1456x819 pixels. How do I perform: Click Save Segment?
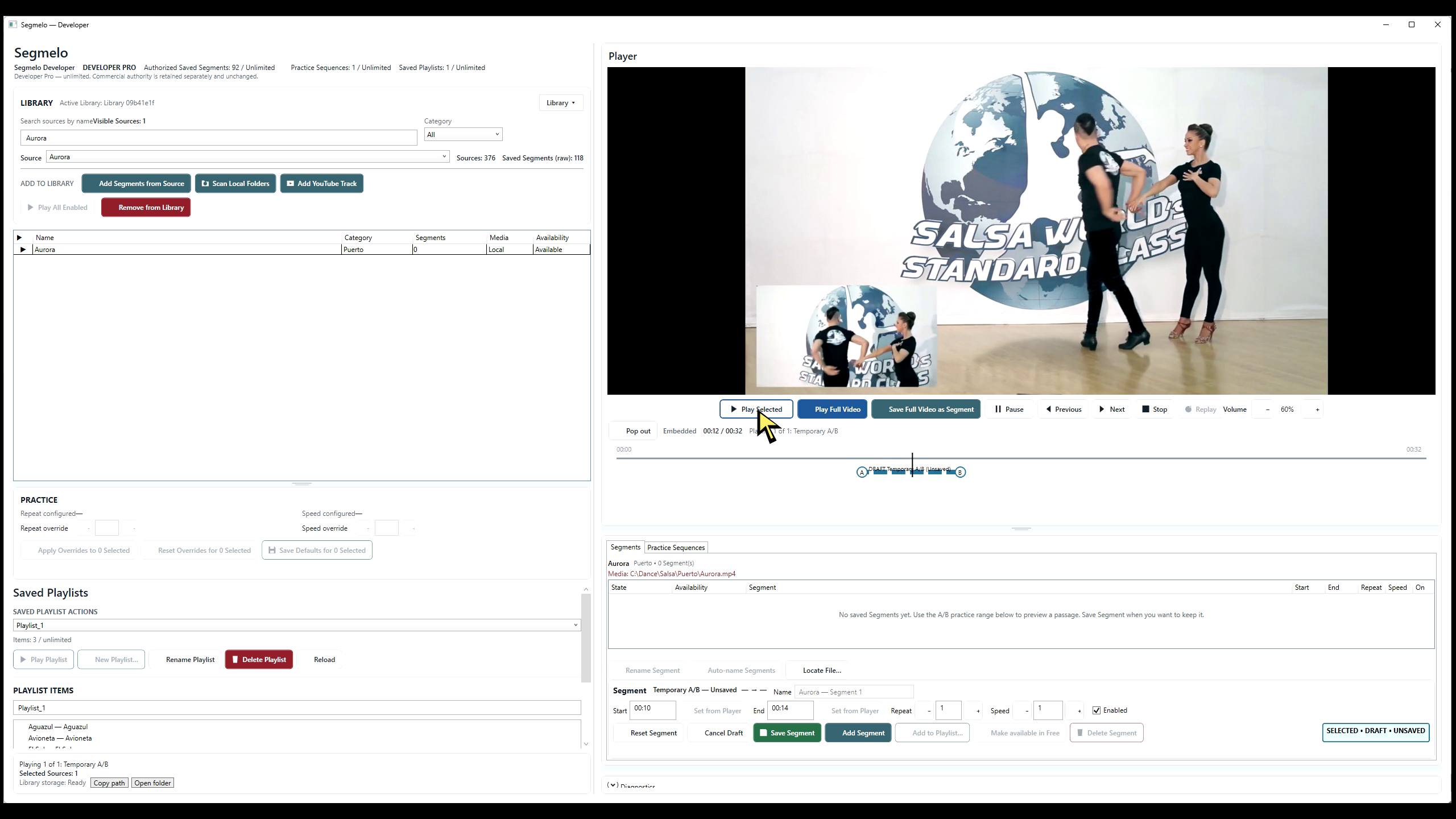point(787,733)
